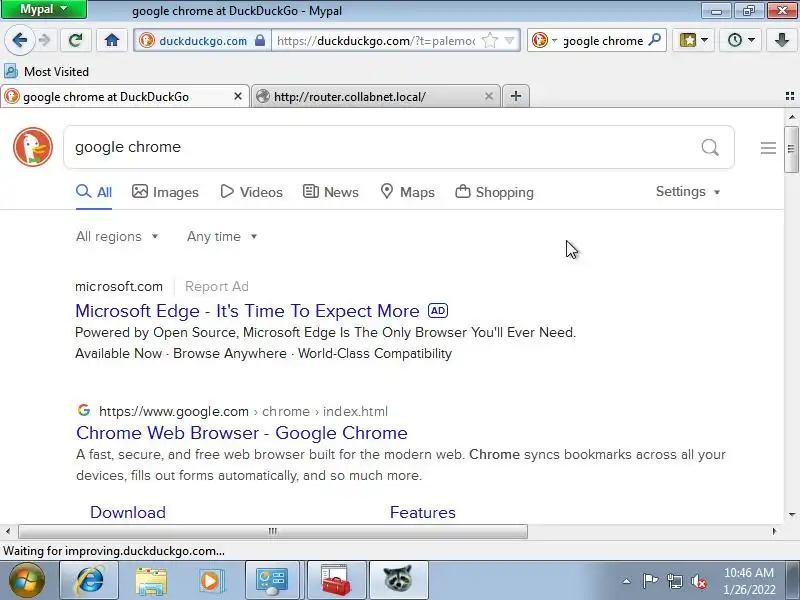Image resolution: width=800 pixels, height=600 pixels.
Task: Open the History clock button menu
Action: tap(740, 40)
